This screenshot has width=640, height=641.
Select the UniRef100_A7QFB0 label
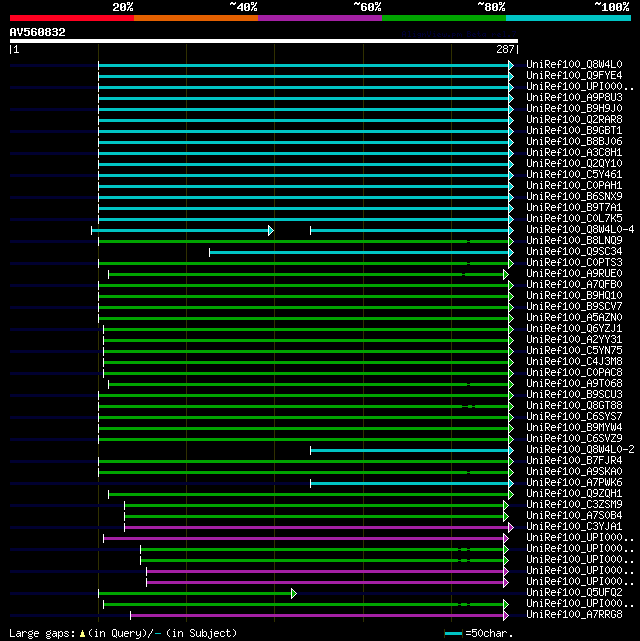(x=574, y=285)
